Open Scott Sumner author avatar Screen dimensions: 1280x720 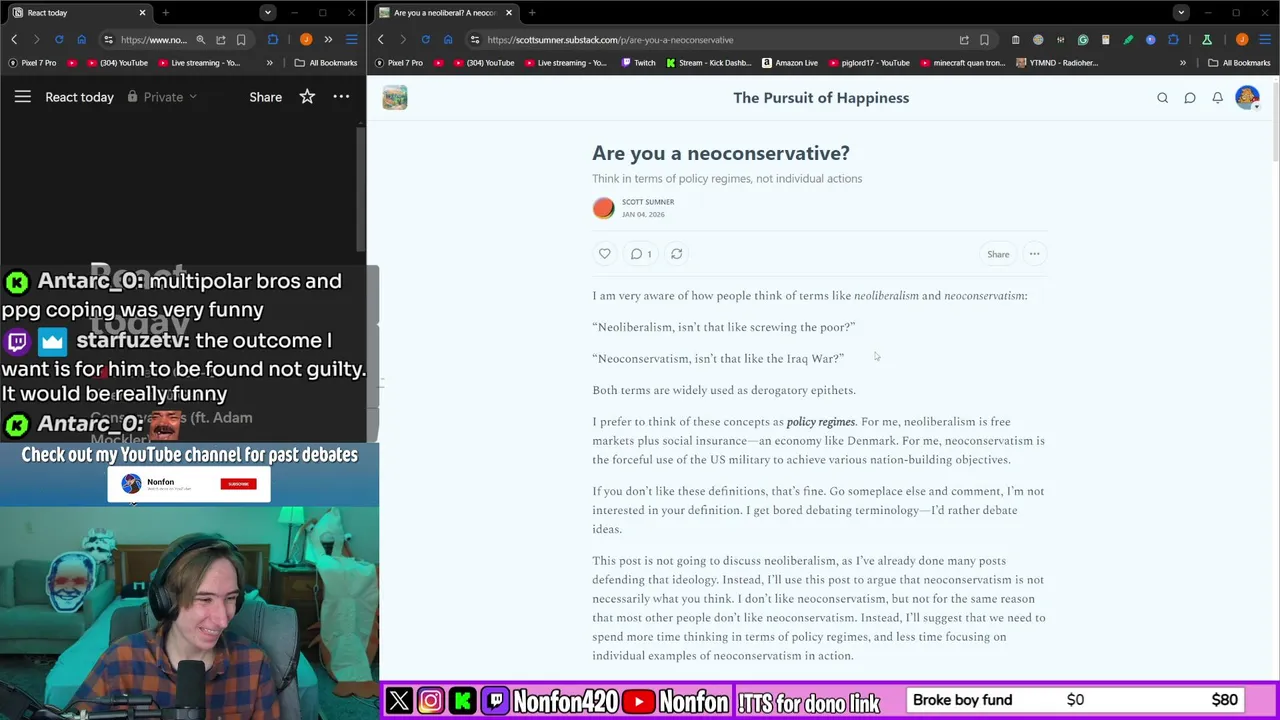coord(603,208)
